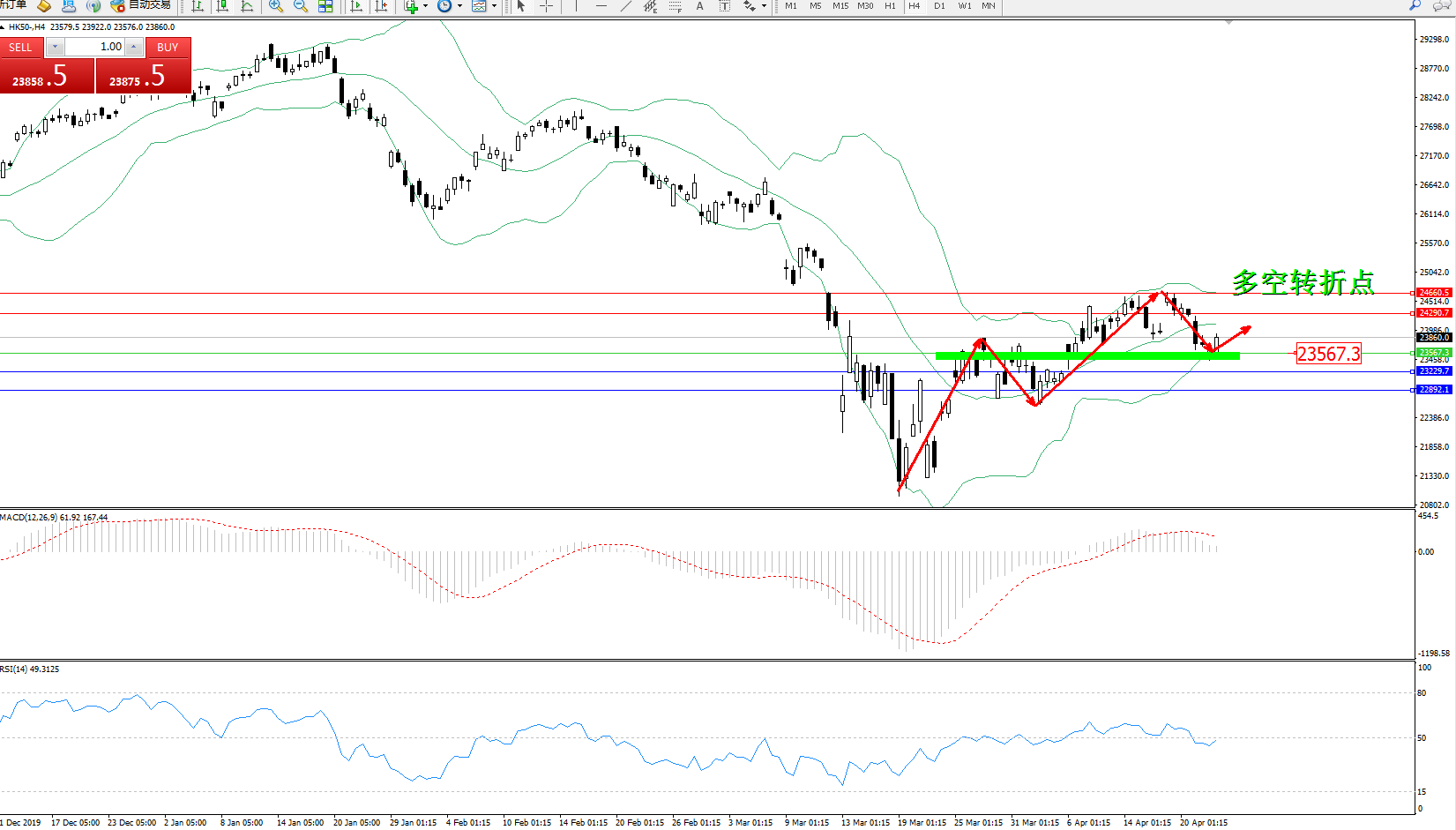The image size is (1456, 830).
Task: Switch to the D1 timeframe
Action: (x=939, y=6)
